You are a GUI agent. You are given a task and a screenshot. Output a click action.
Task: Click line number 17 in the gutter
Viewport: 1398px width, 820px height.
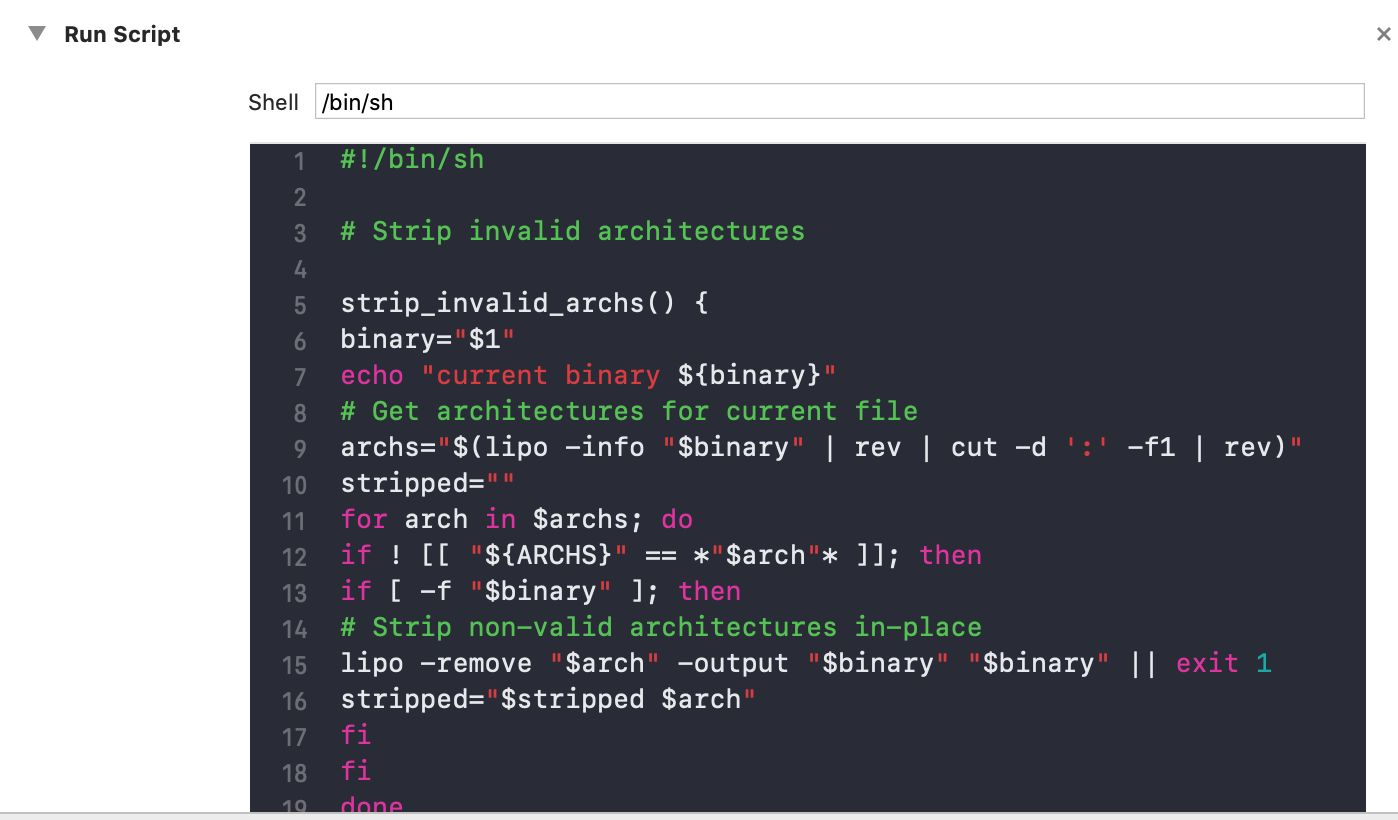coord(294,737)
